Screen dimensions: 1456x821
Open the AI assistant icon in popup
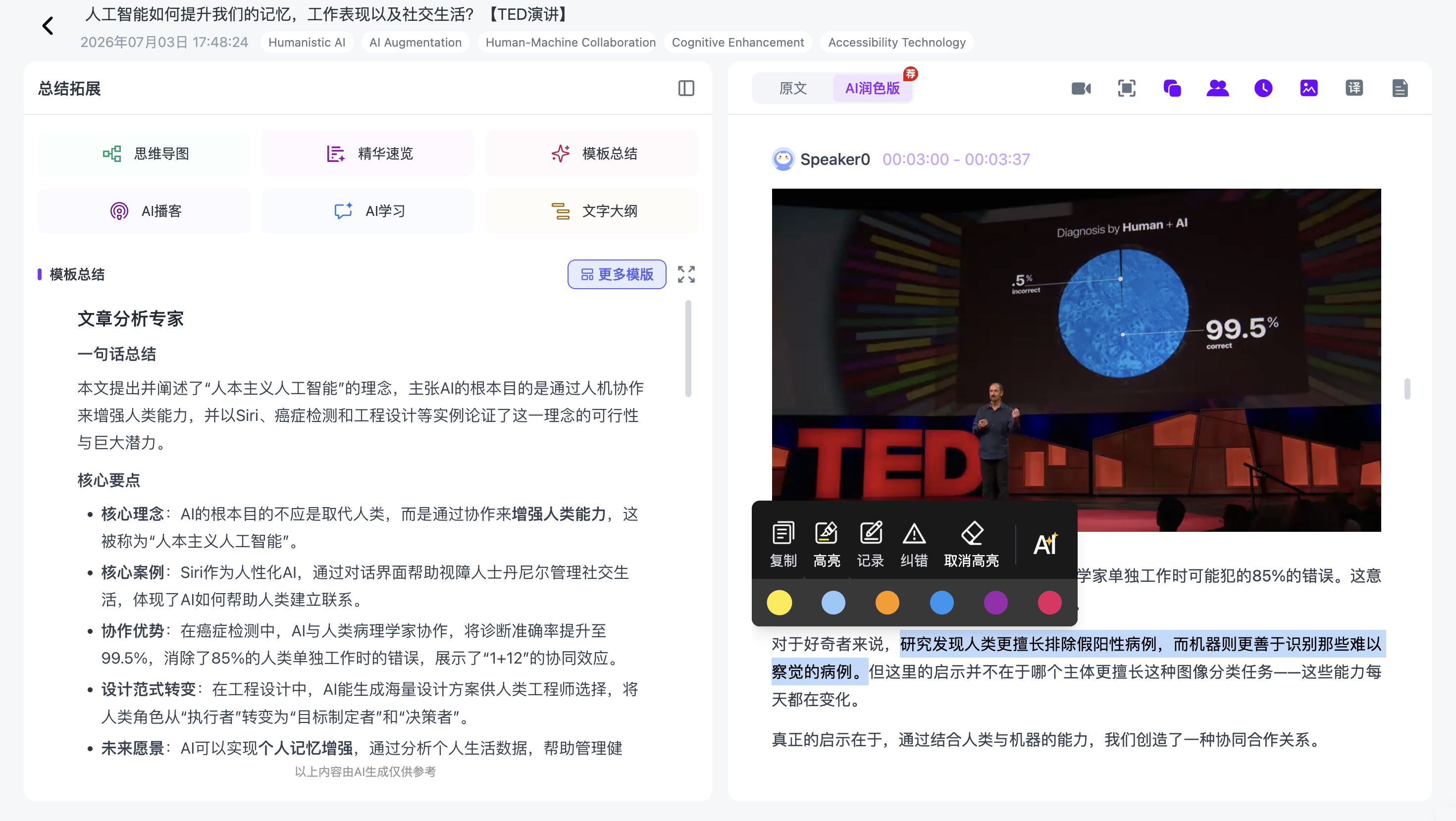(x=1045, y=544)
